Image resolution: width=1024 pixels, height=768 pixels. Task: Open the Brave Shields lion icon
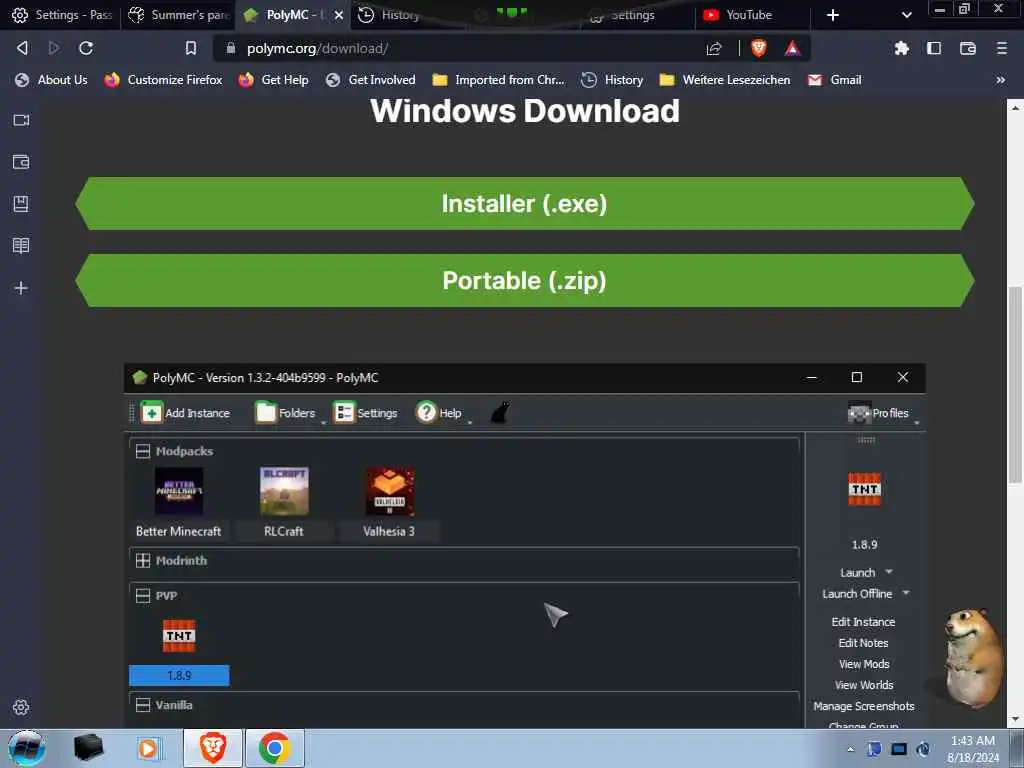coord(758,48)
